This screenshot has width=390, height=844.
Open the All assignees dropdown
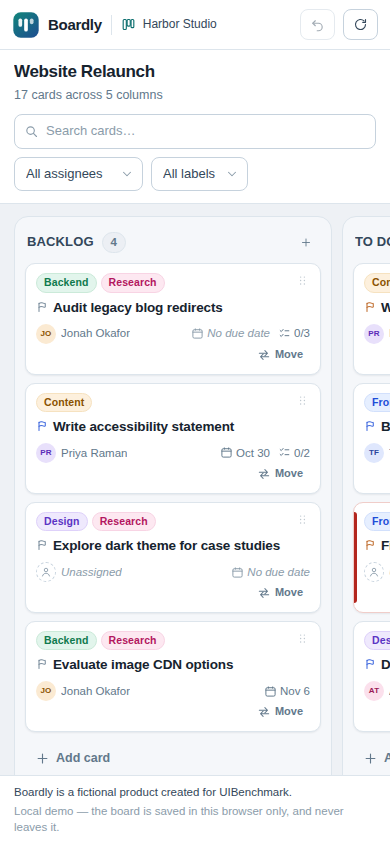pyautogui.click(x=79, y=174)
